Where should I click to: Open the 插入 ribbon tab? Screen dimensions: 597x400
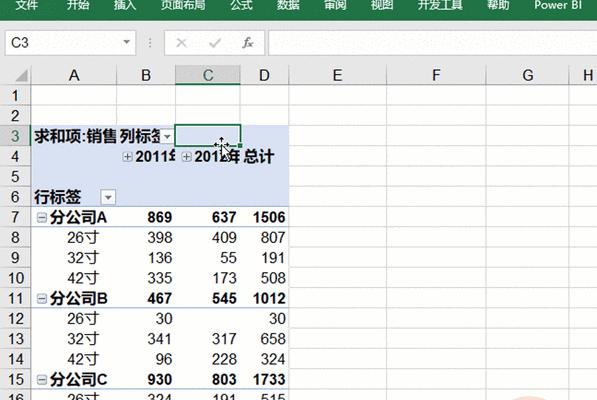pos(125,5)
